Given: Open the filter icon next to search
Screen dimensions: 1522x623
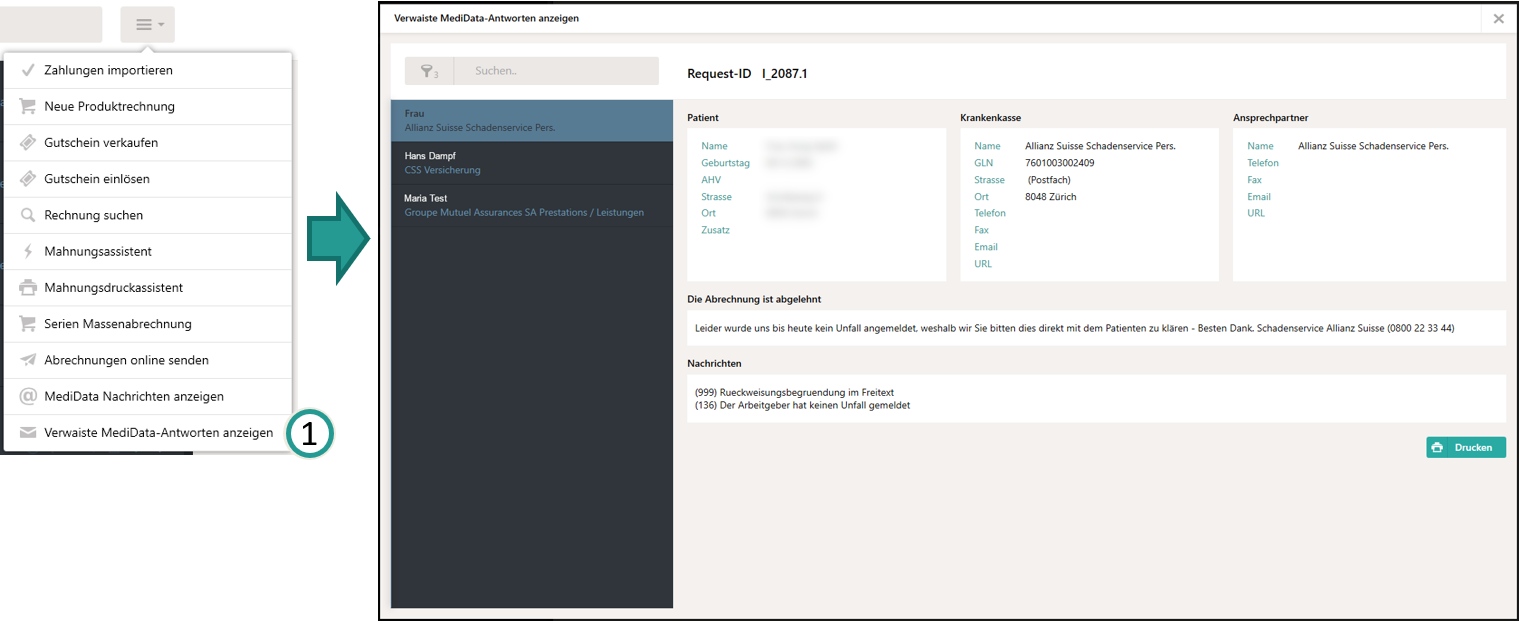Looking at the screenshot, I should tap(429, 71).
